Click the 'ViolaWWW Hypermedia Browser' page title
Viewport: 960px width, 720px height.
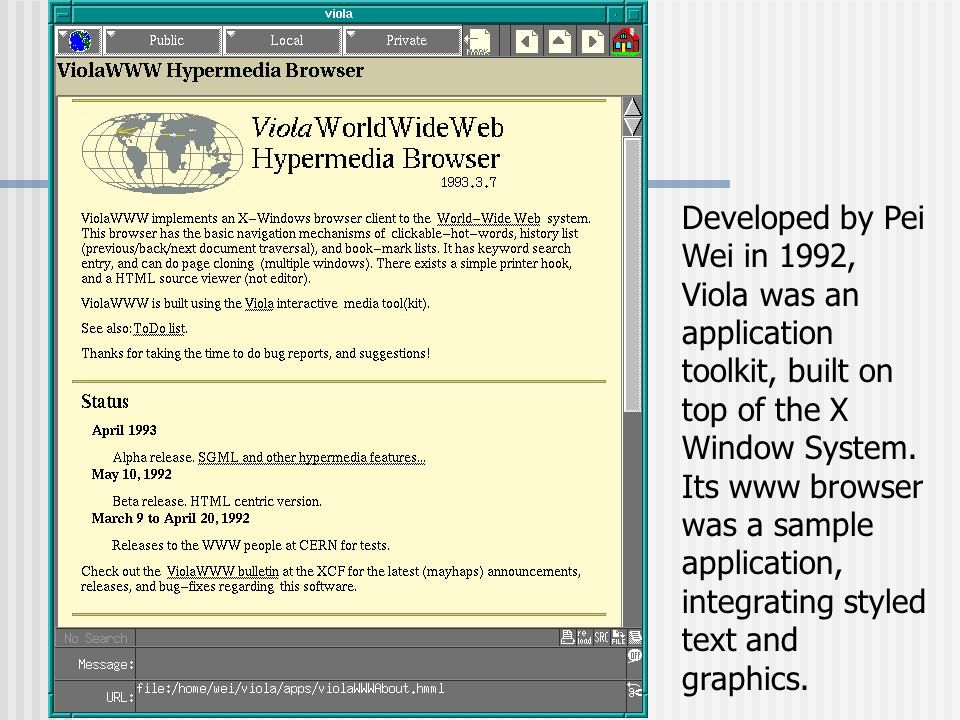211,70
